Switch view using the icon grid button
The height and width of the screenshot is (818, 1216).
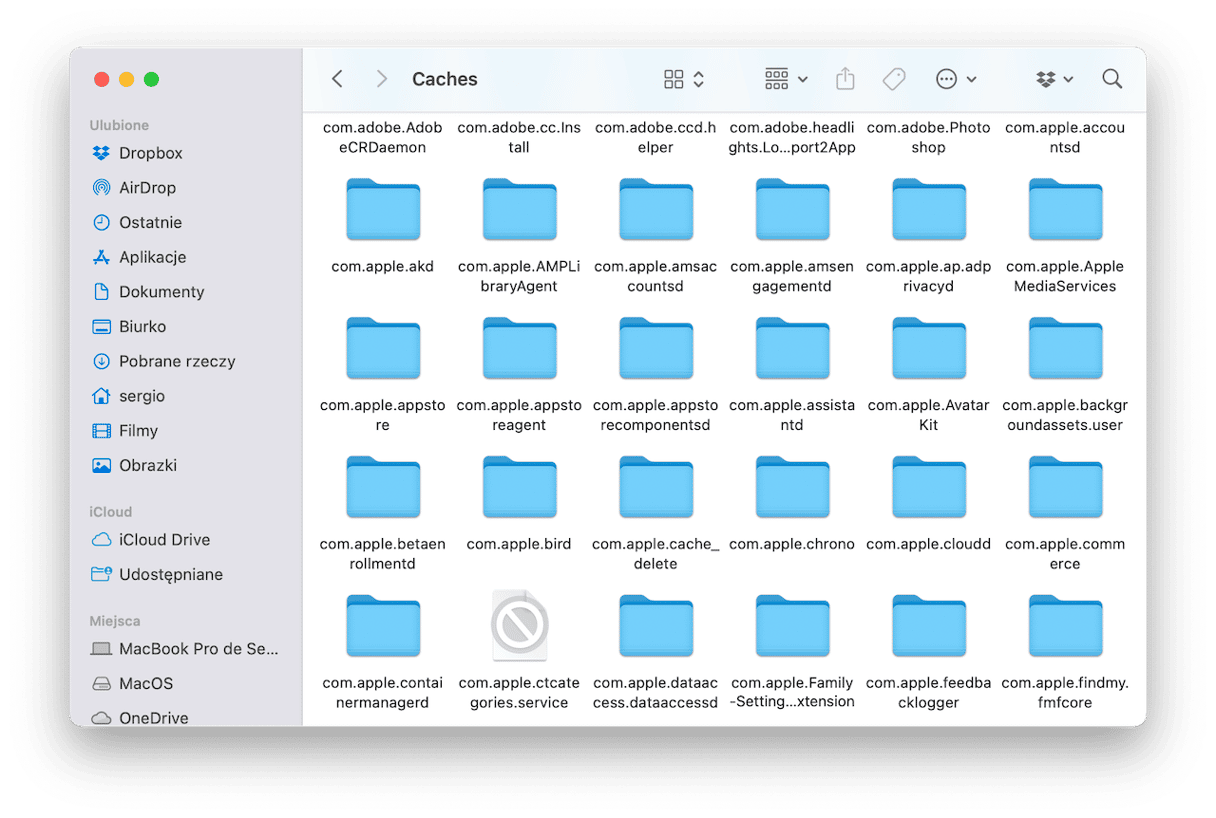684,79
